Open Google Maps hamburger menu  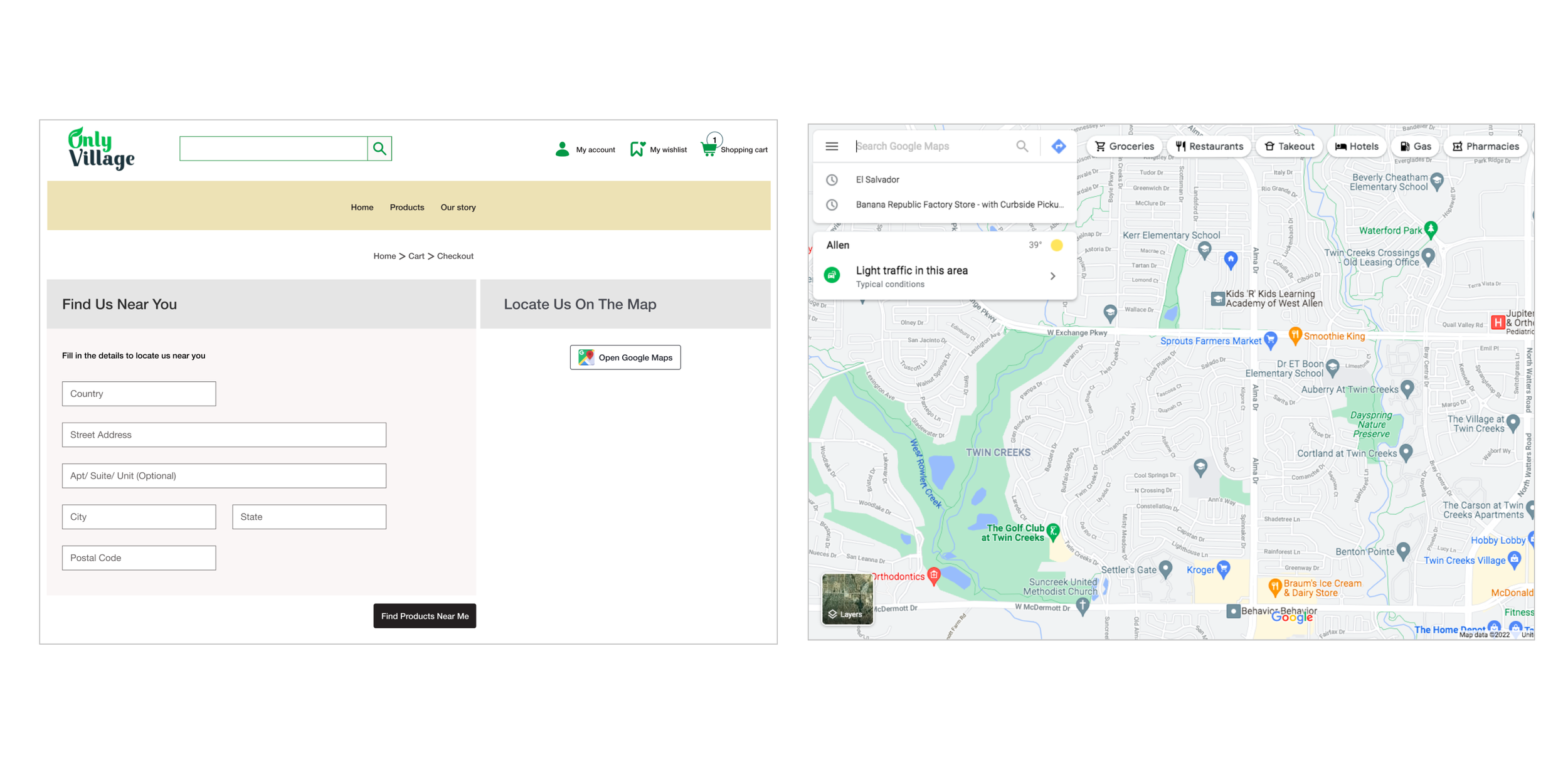click(x=832, y=146)
